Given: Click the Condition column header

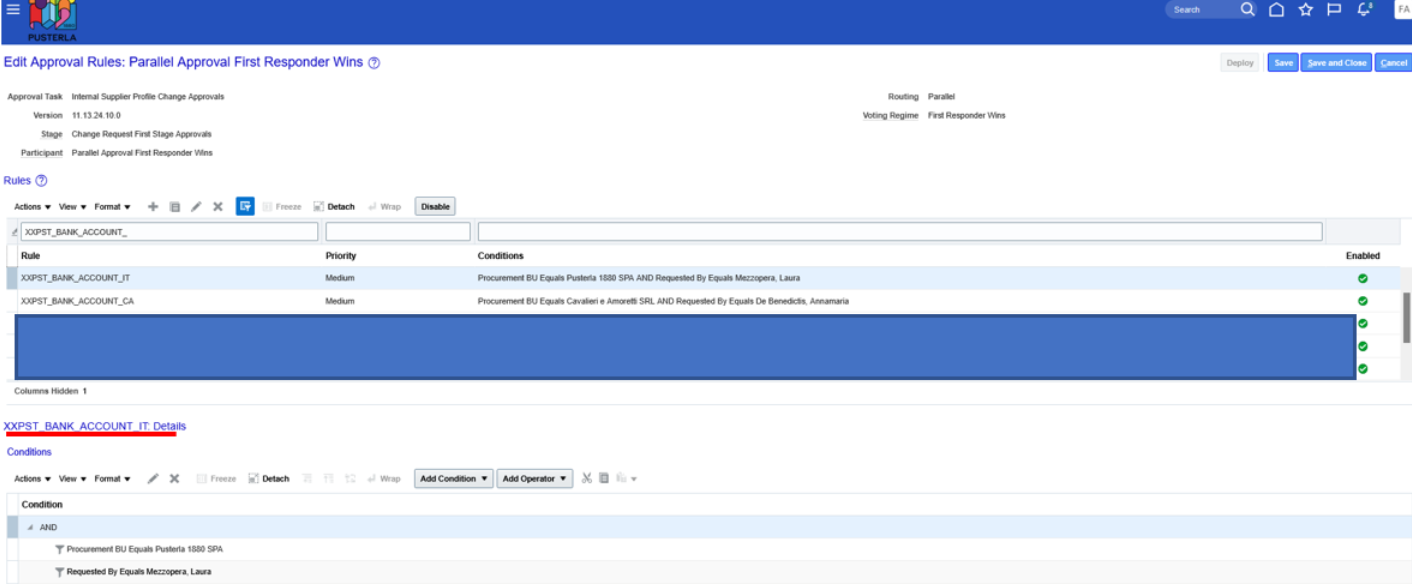Looking at the screenshot, I should (x=42, y=505).
